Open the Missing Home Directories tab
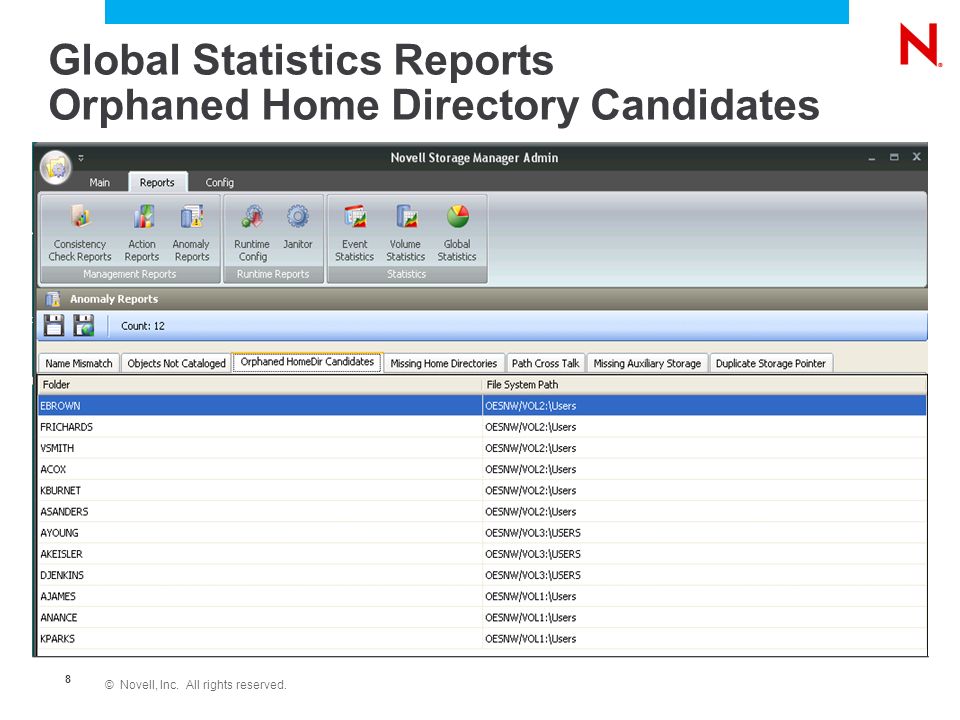Image resolution: width=960 pixels, height=720 pixels. coord(444,363)
